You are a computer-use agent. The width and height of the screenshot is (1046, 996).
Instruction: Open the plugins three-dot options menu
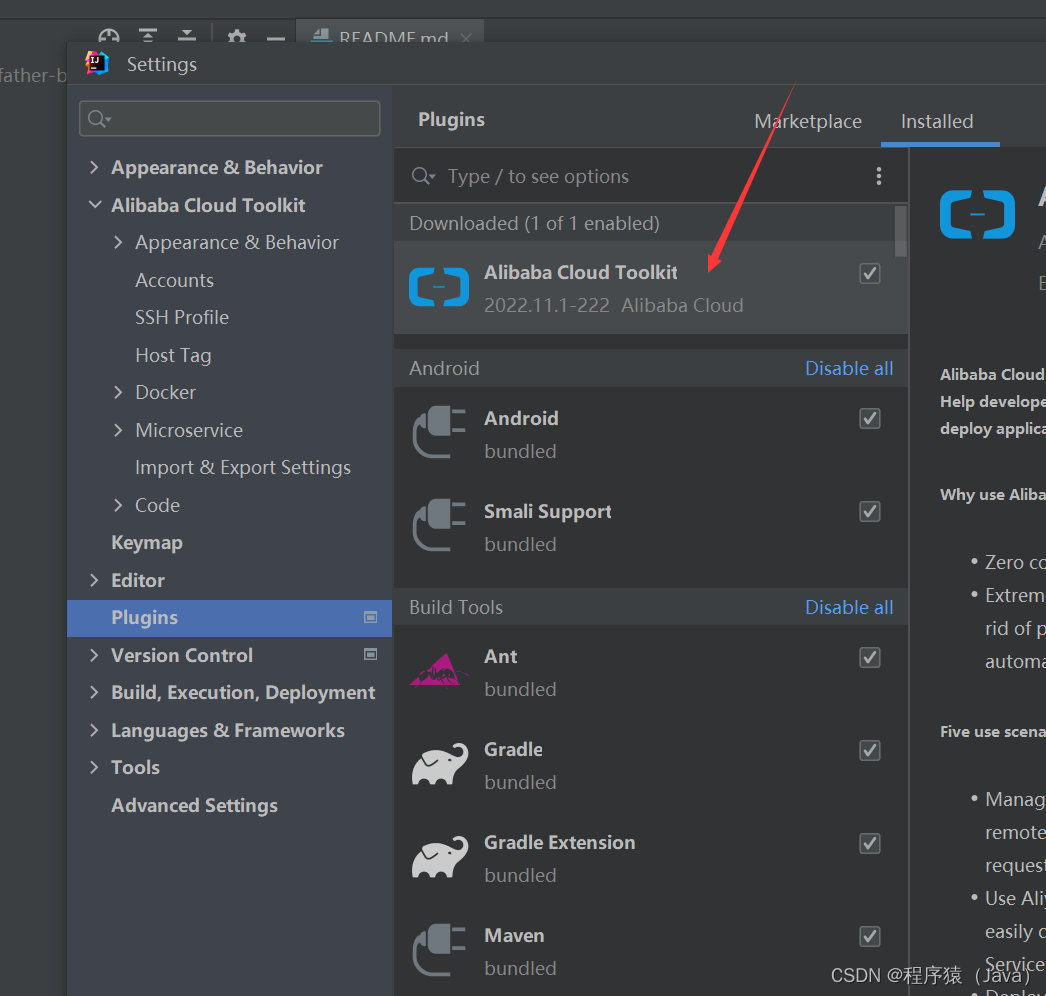pos(879,176)
